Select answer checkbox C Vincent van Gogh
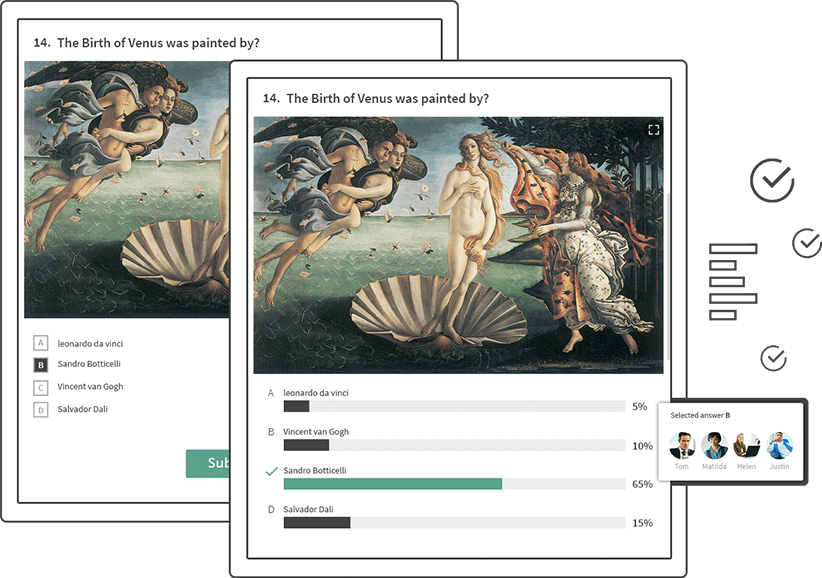Screen dimensions: 822x578 click(40, 388)
